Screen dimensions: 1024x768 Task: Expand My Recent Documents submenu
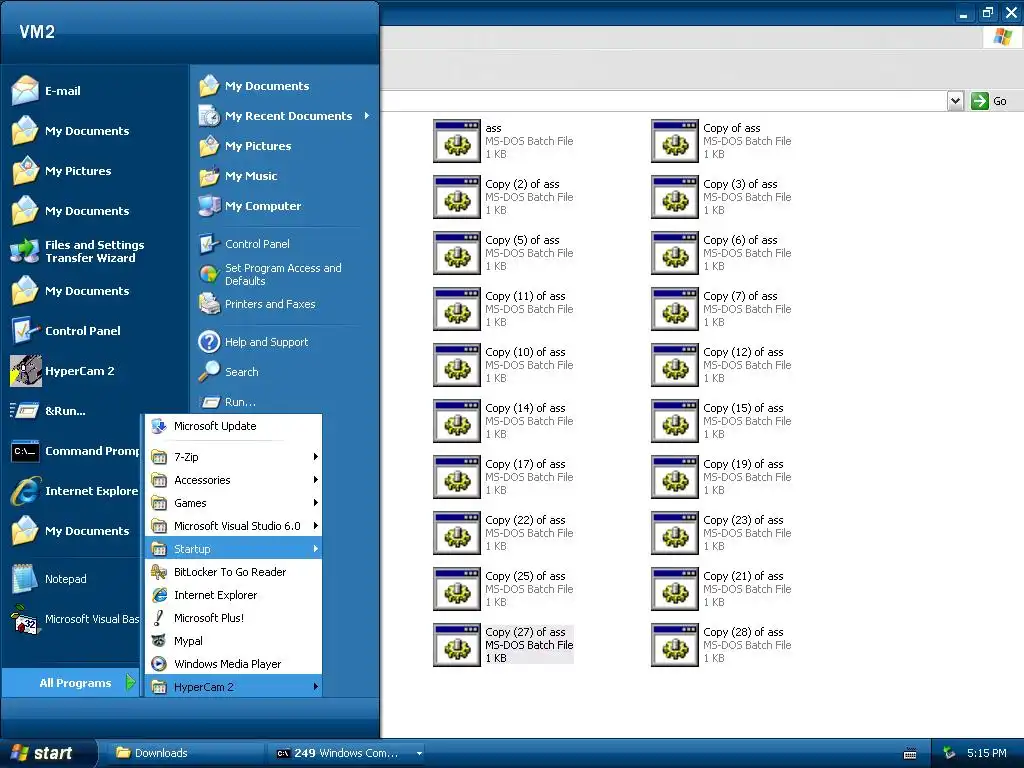click(x=284, y=116)
